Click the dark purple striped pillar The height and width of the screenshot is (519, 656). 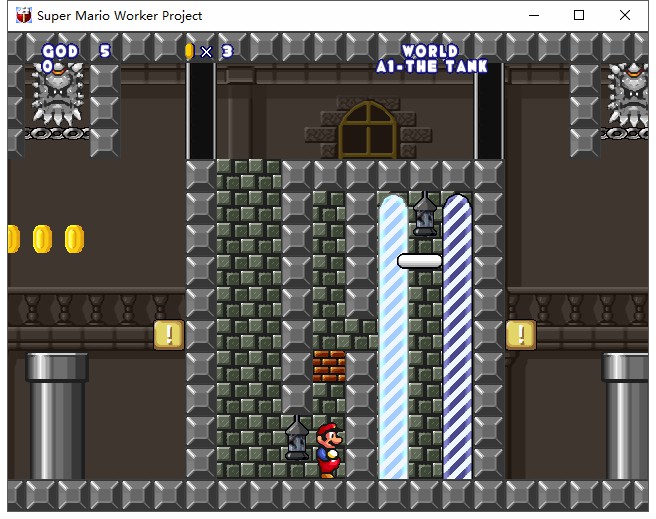(x=457, y=337)
